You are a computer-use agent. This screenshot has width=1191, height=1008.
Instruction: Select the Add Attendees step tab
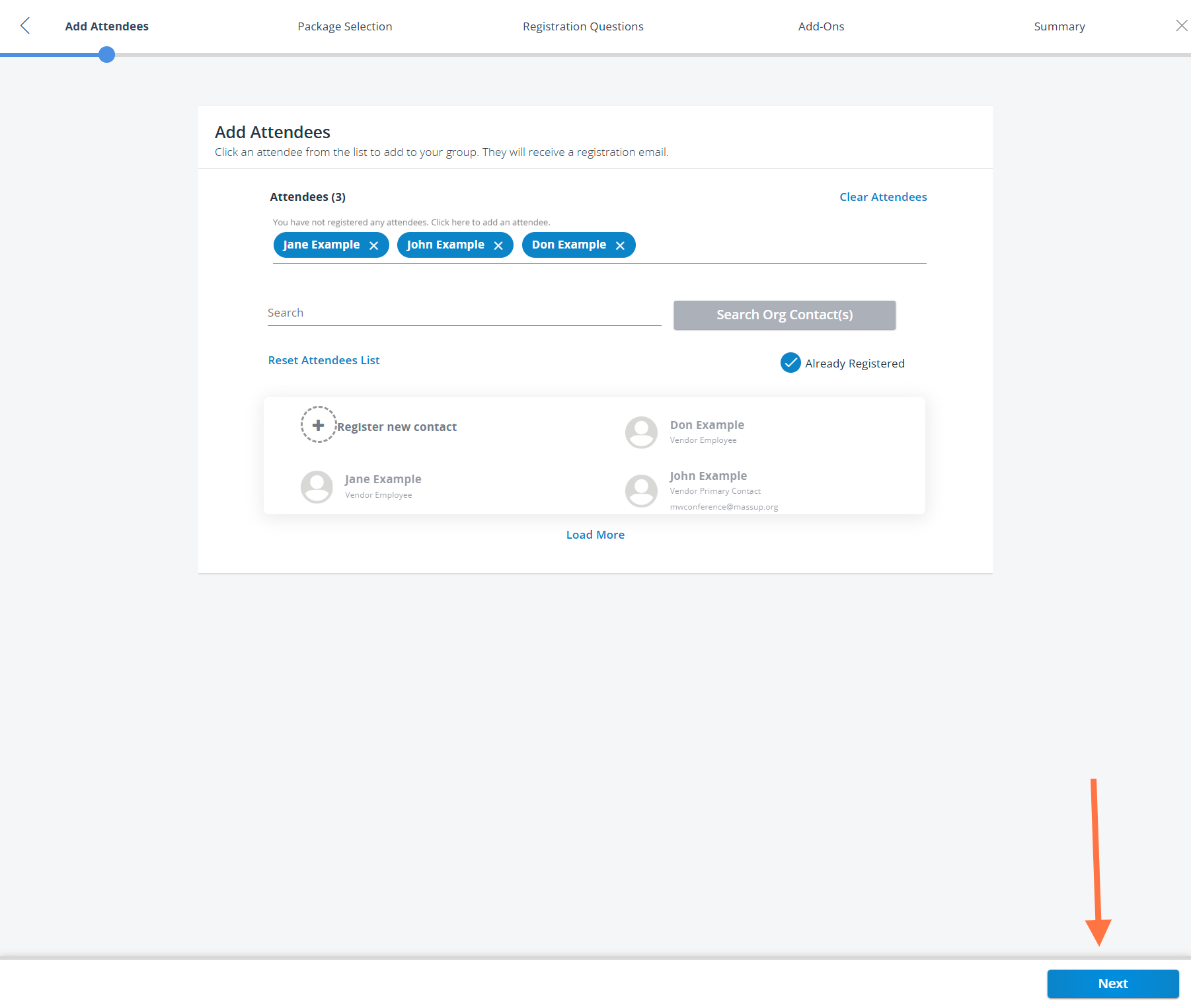click(107, 26)
